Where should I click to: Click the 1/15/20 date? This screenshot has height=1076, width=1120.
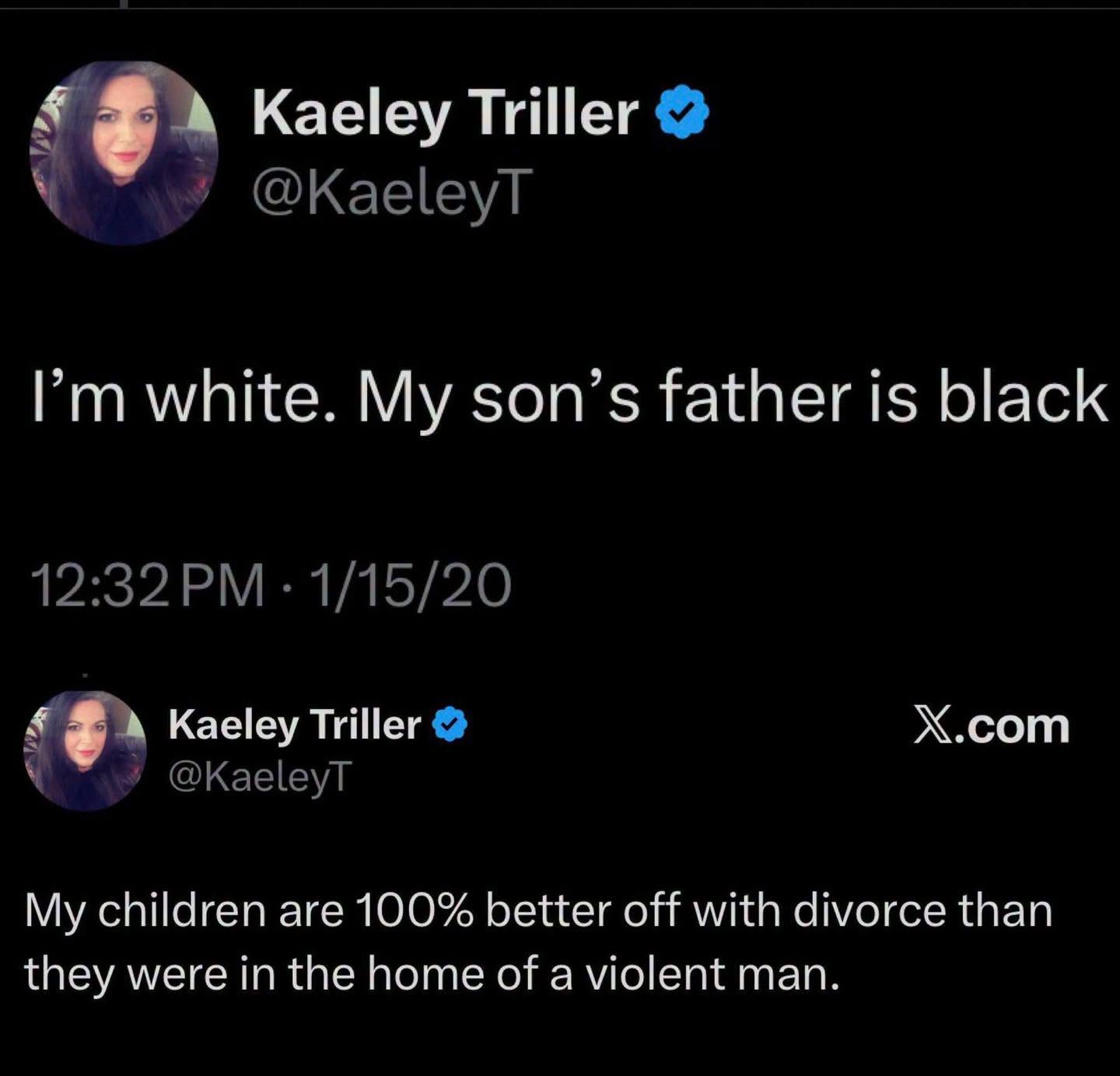coord(411,585)
